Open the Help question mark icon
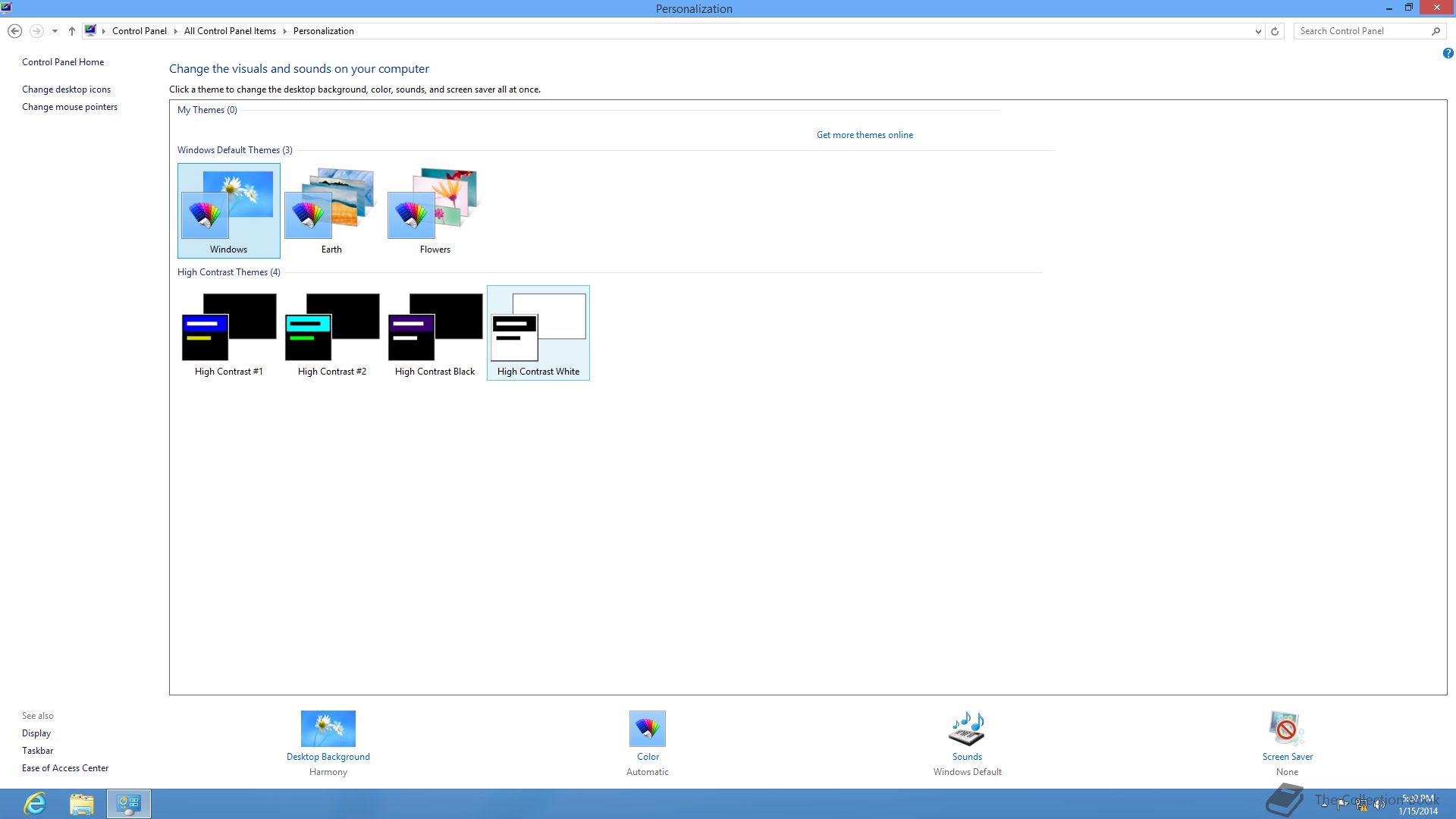This screenshot has height=819, width=1456. pyautogui.click(x=1448, y=53)
